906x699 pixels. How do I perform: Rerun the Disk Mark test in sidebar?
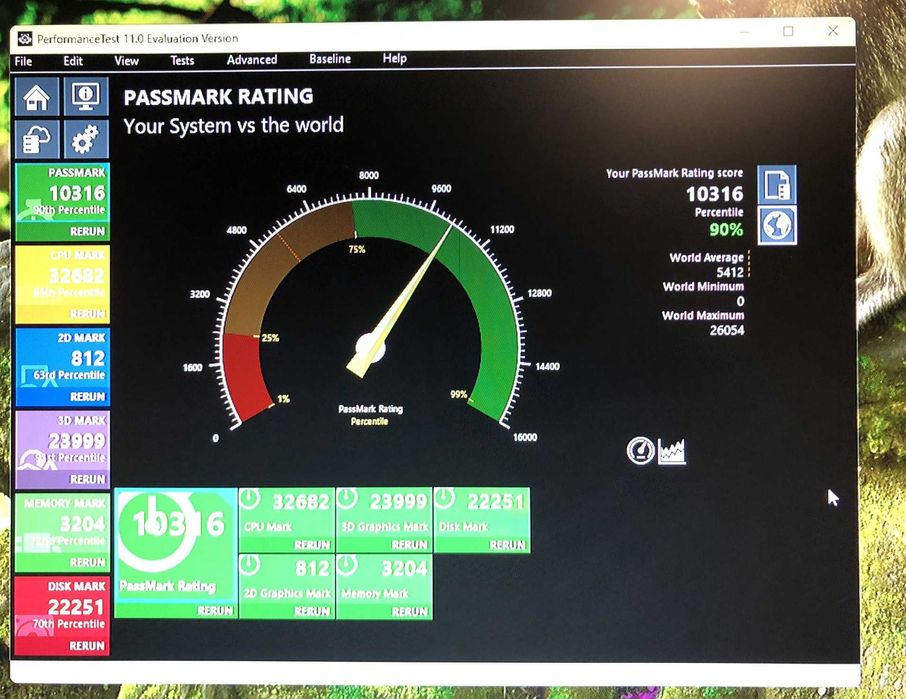(87, 646)
